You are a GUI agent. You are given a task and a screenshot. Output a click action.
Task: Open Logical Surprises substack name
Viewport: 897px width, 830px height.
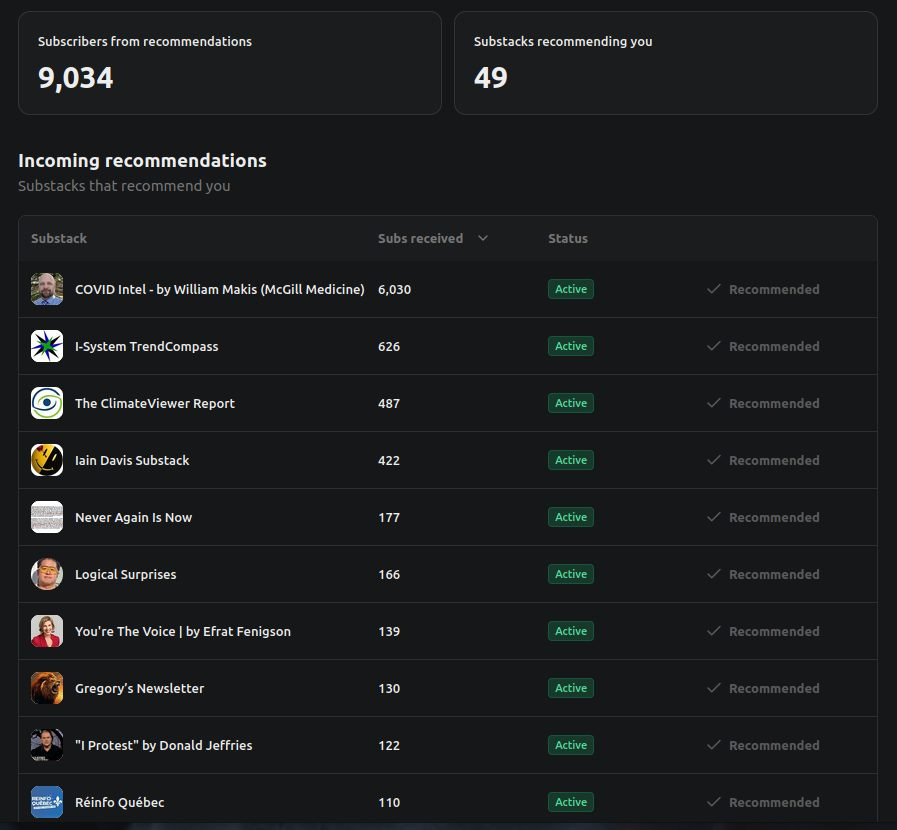pos(125,574)
